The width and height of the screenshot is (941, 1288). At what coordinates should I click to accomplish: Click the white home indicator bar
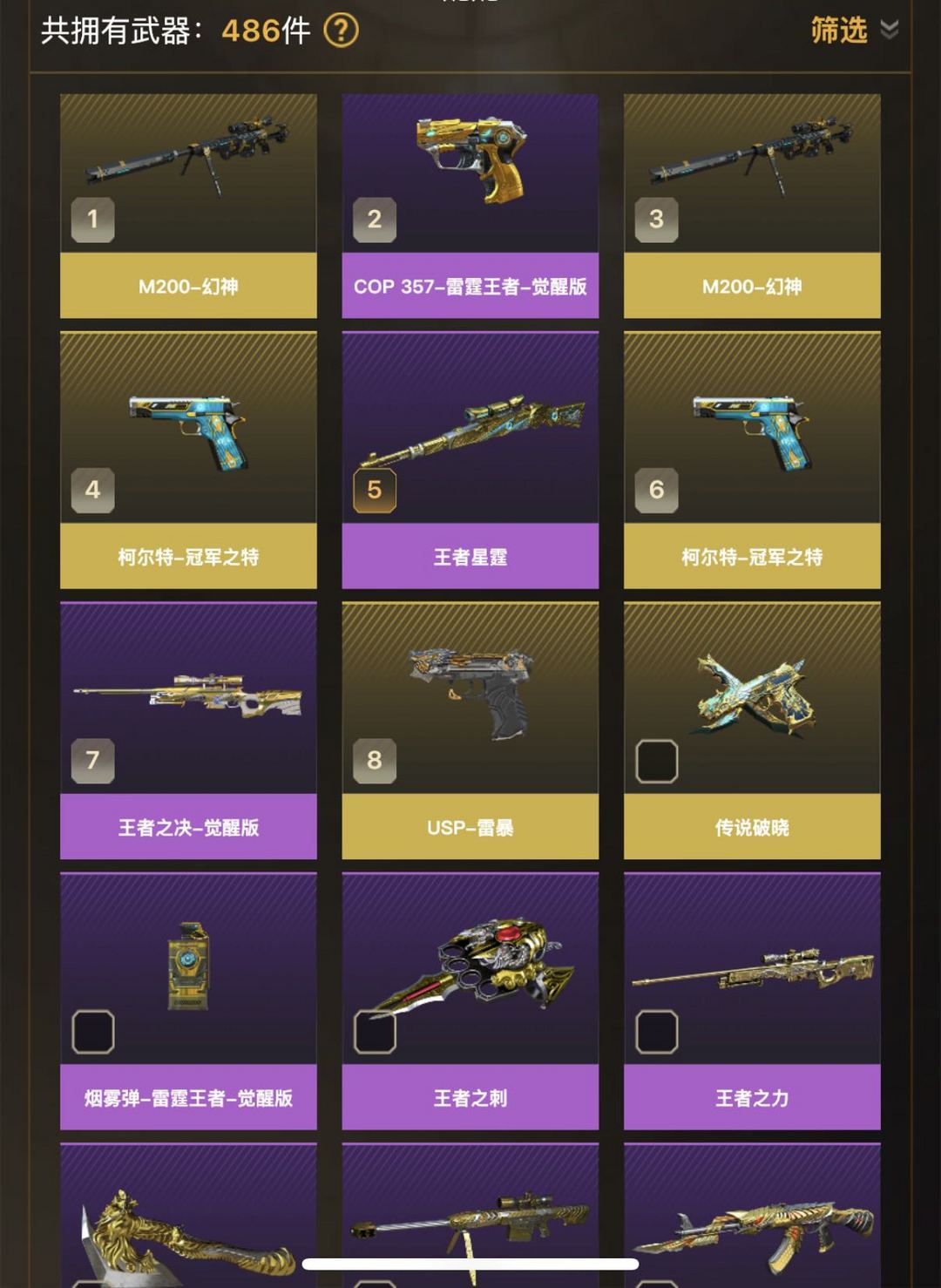point(470,1264)
